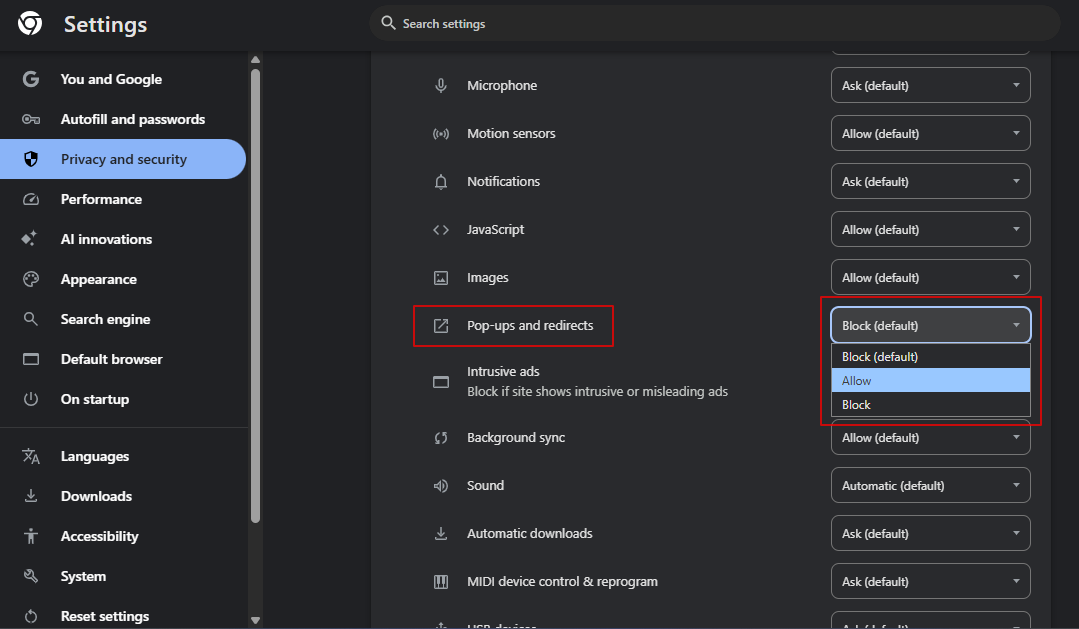Open Search engine settings section
The height and width of the screenshot is (629, 1079).
[x=122, y=319]
